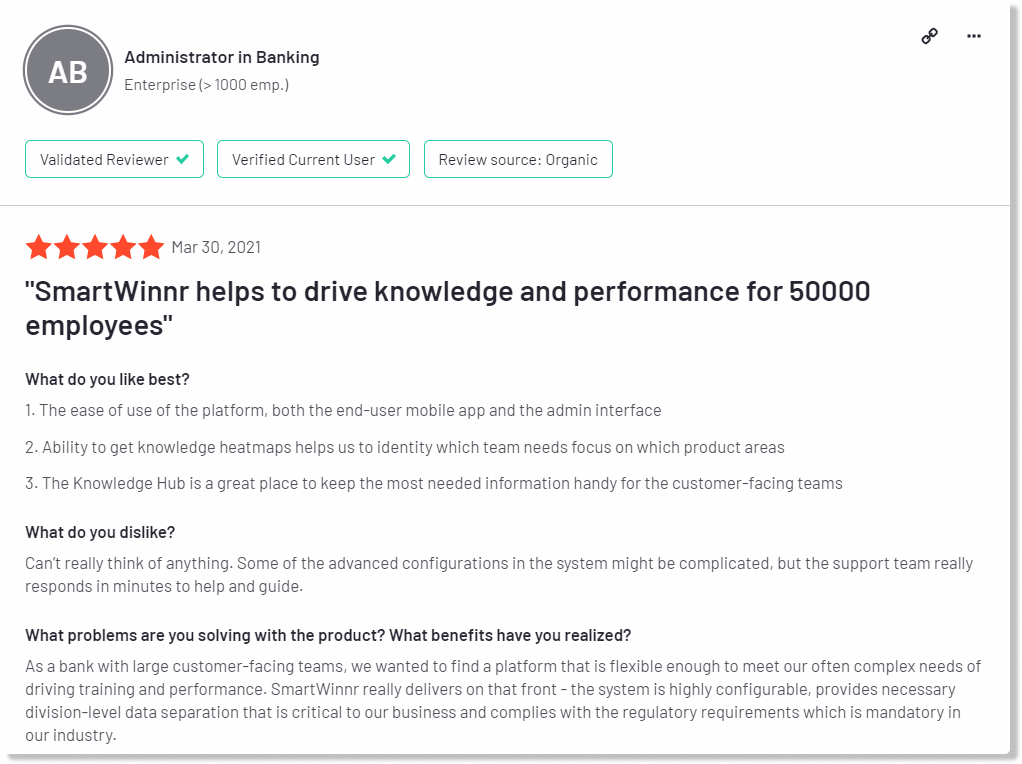Click the knowledge heatmaps list item text
Viewport: 1022px width, 764px height.
[405, 448]
